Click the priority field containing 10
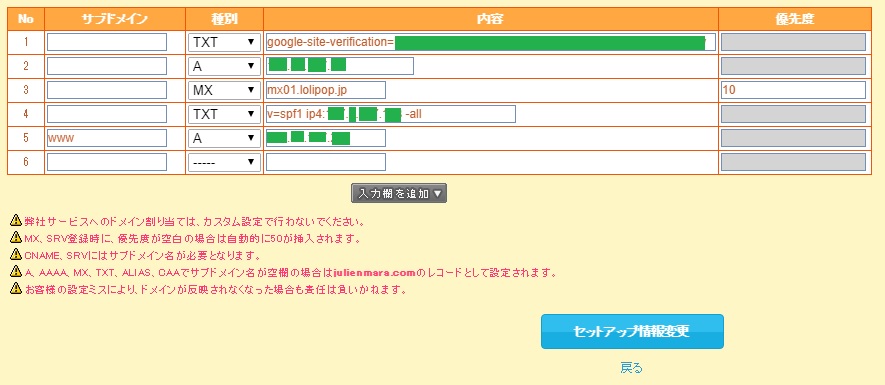Viewport: 885px width, 385px height. coord(793,90)
